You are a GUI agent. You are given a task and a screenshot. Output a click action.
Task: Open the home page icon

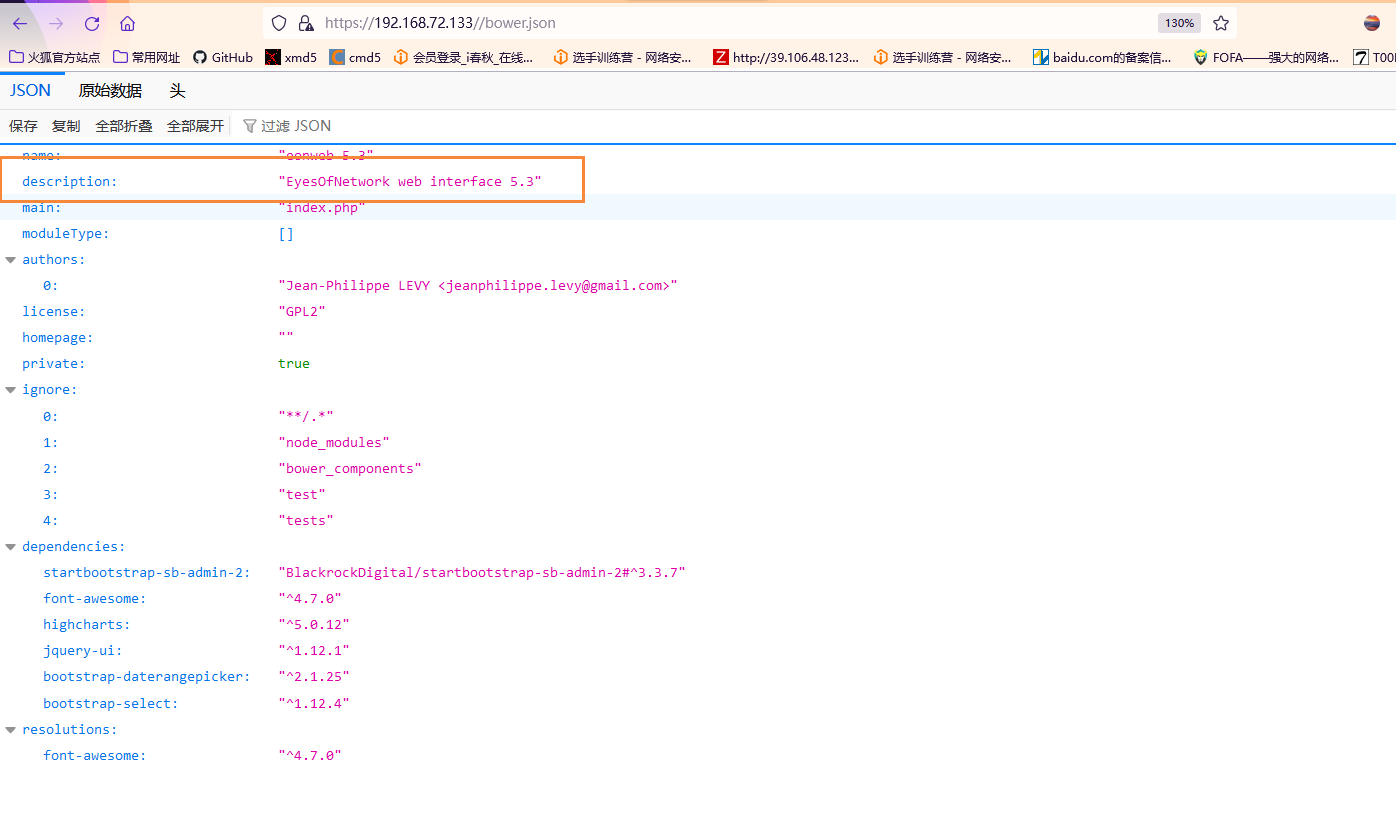pyautogui.click(x=127, y=23)
